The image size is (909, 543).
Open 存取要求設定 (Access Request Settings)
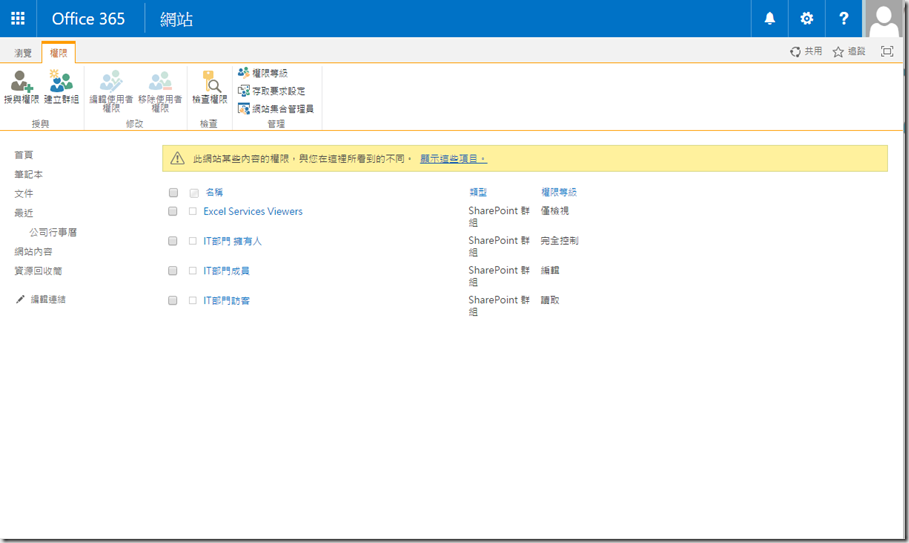click(x=271, y=91)
